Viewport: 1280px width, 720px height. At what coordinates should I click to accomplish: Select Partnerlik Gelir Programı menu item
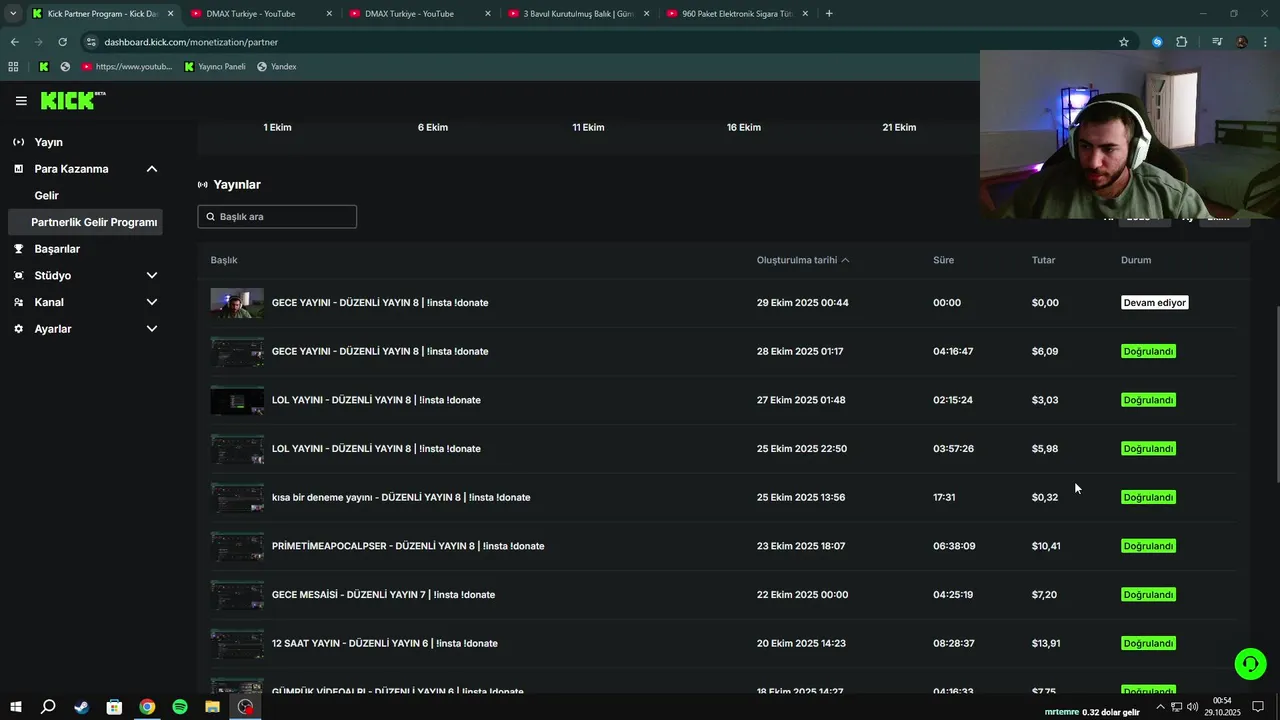tap(85, 222)
